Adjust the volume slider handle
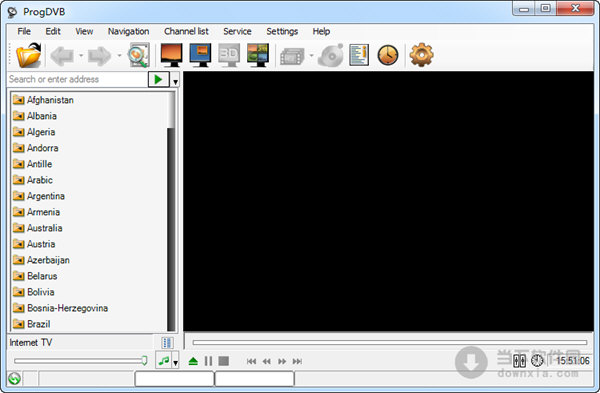 tap(144, 360)
